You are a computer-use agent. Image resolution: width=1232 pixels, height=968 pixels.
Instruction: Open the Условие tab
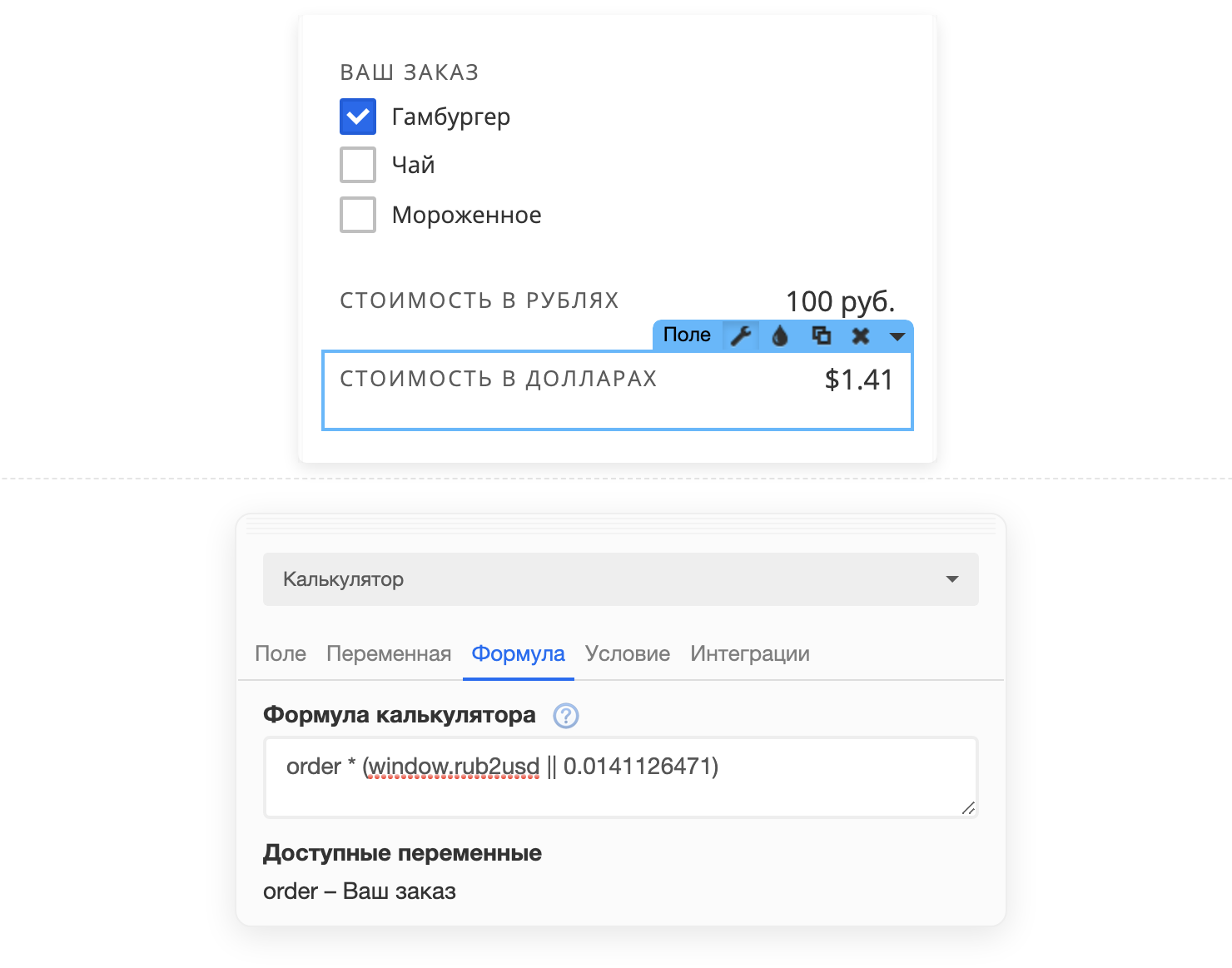coord(628,653)
